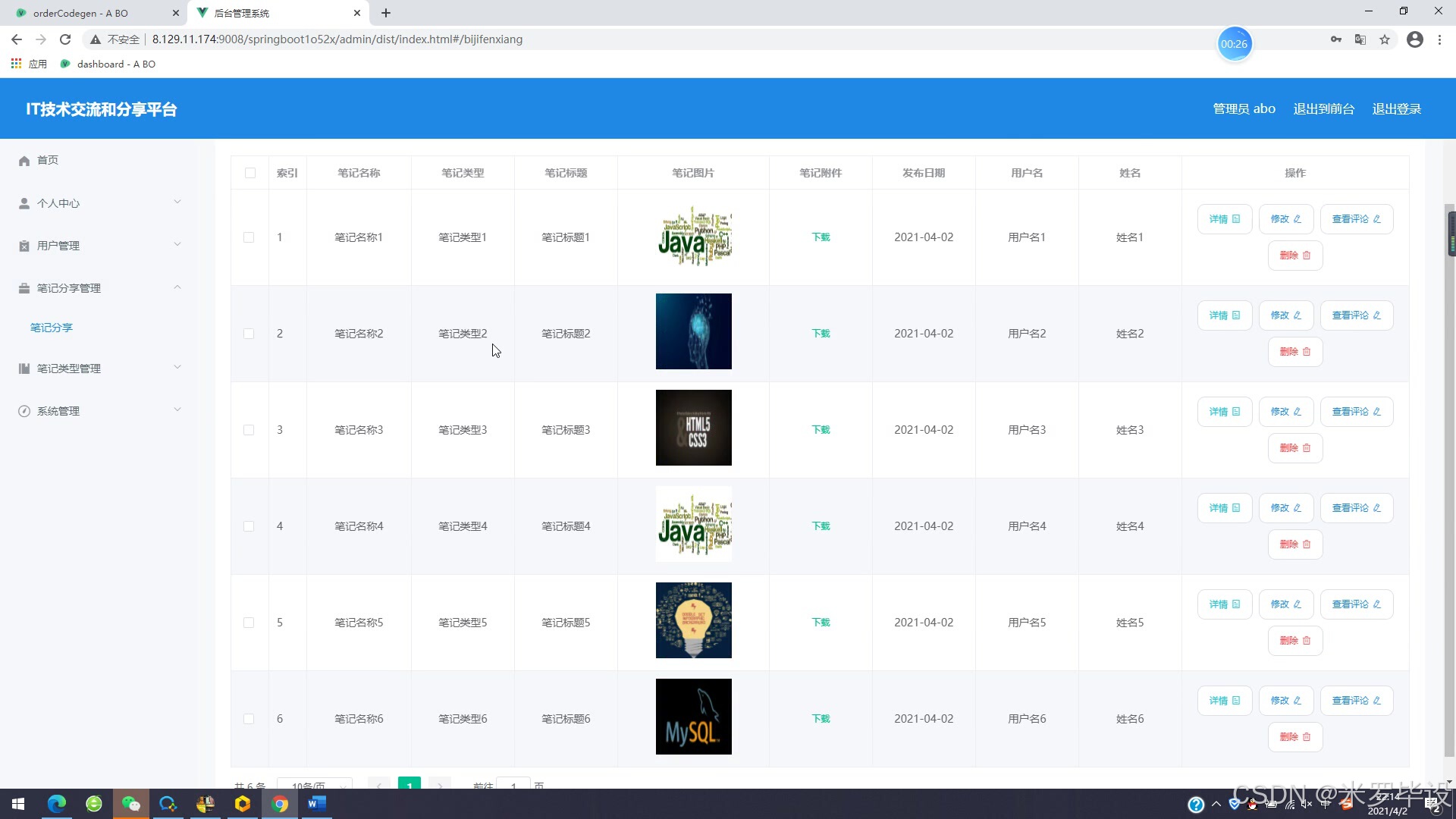Check the box for row 笔记名称2
Viewport: 1456px width, 819px height.
pyautogui.click(x=249, y=334)
